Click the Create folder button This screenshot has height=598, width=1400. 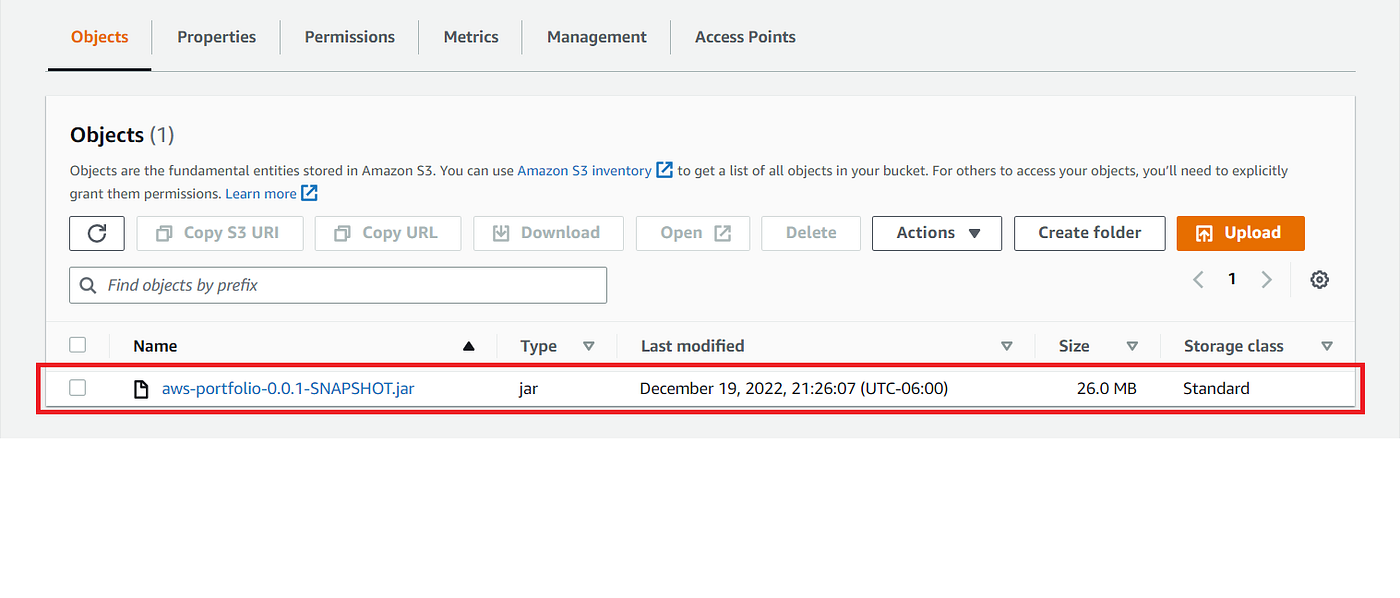coord(1090,233)
